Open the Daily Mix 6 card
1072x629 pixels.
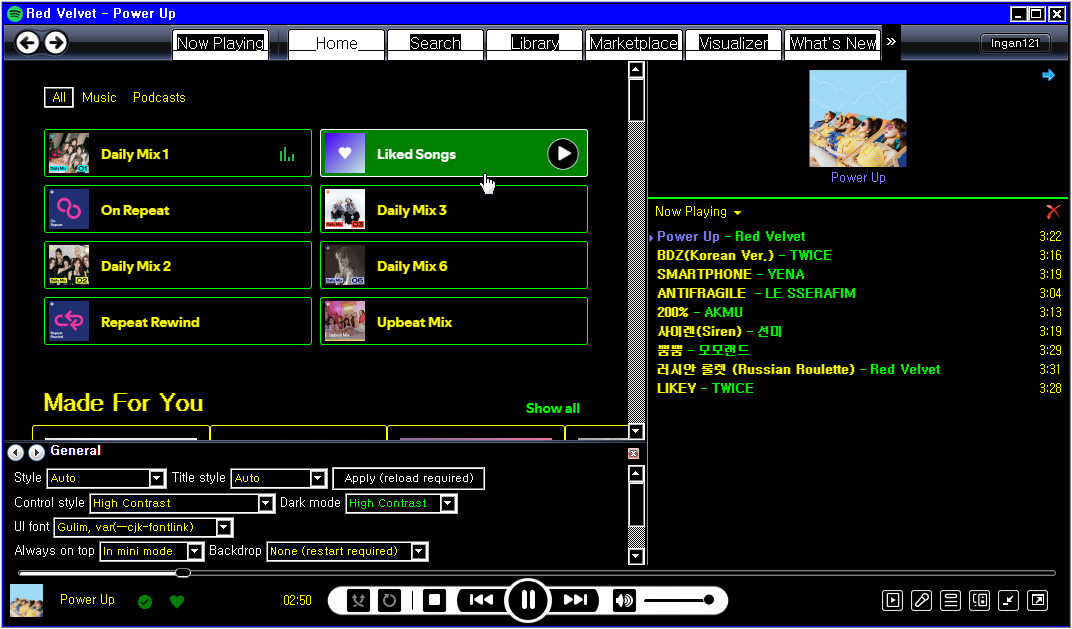point(454,265)
